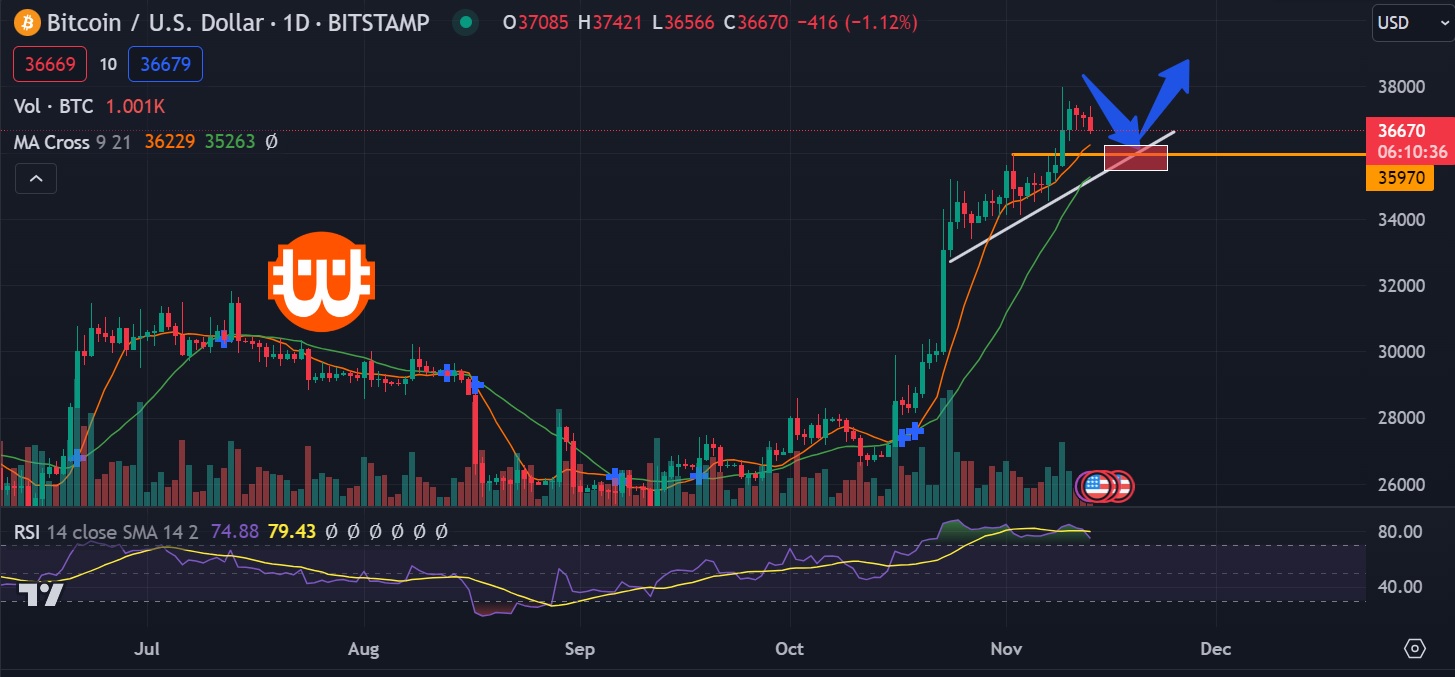Select the RSI indicator legend title
Image resolution: width=1455 pixels, height=677 pixels.
tap(27, 533)
